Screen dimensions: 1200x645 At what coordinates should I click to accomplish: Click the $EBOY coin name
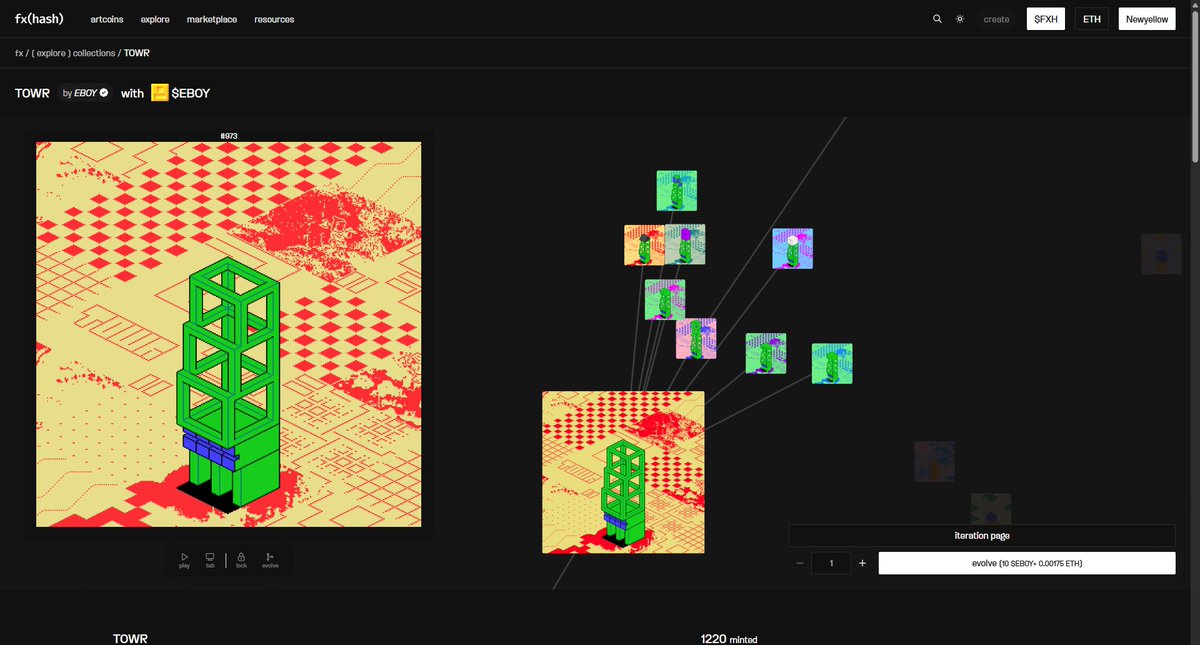coord(192,93)
